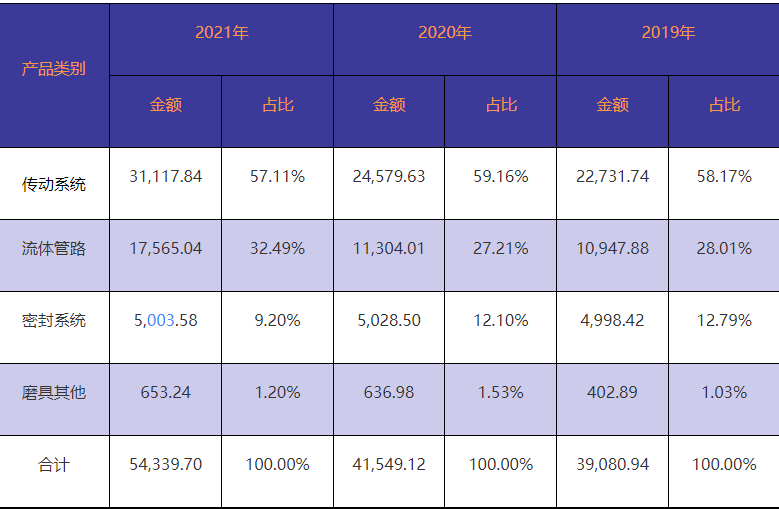The image size is (779, 509).
Task: Click the 占比 subheader under 2020年
Action: click(x=501, y=105)
